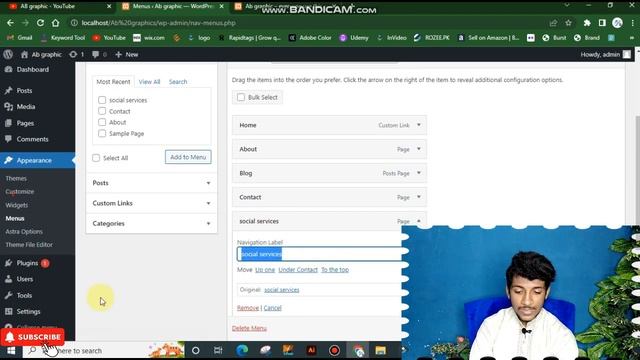Switch to the Search tab
The width and height of the screenshot is (640, 360).
[178, 82]
